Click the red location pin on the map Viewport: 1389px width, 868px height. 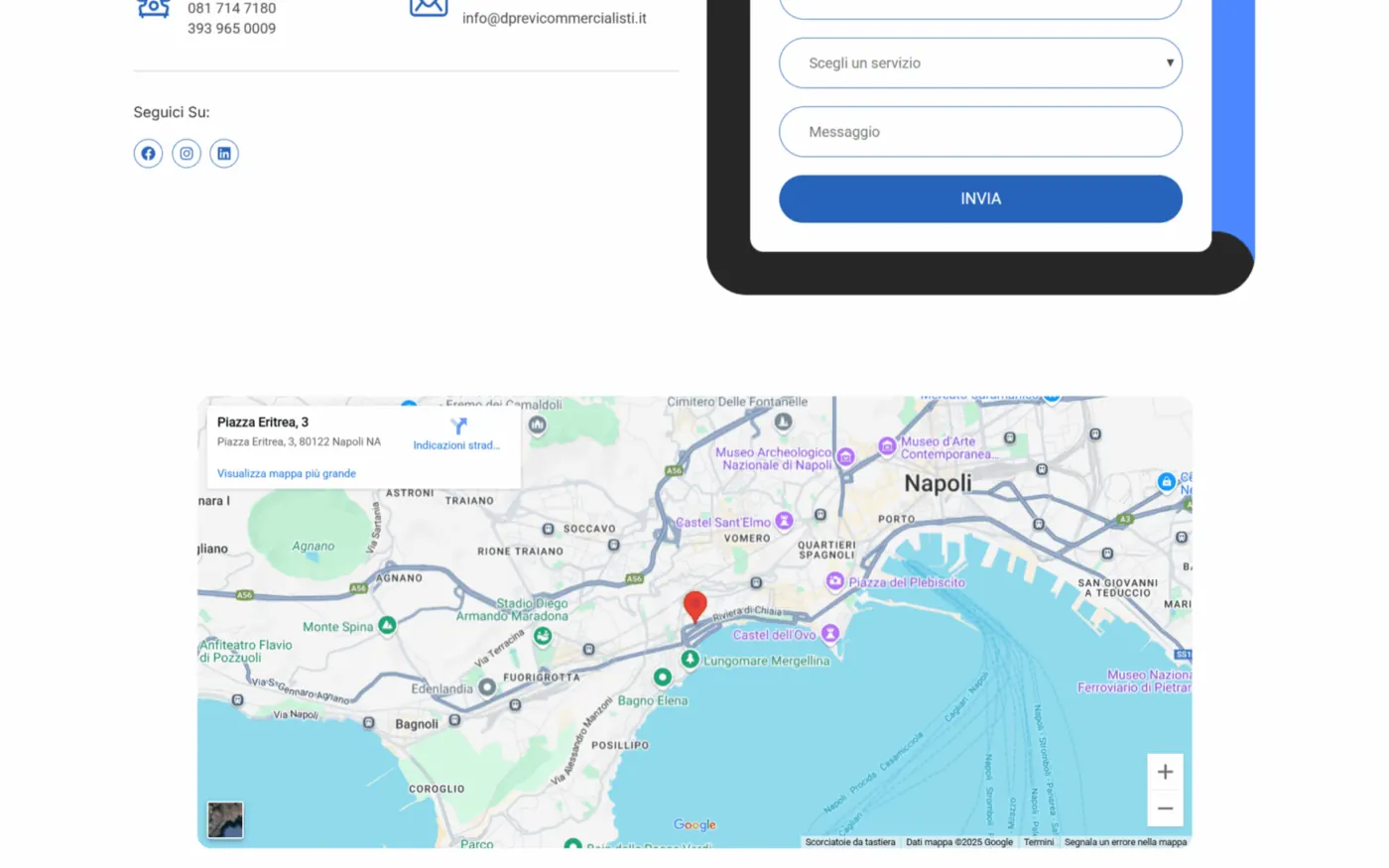pos(695,606)
